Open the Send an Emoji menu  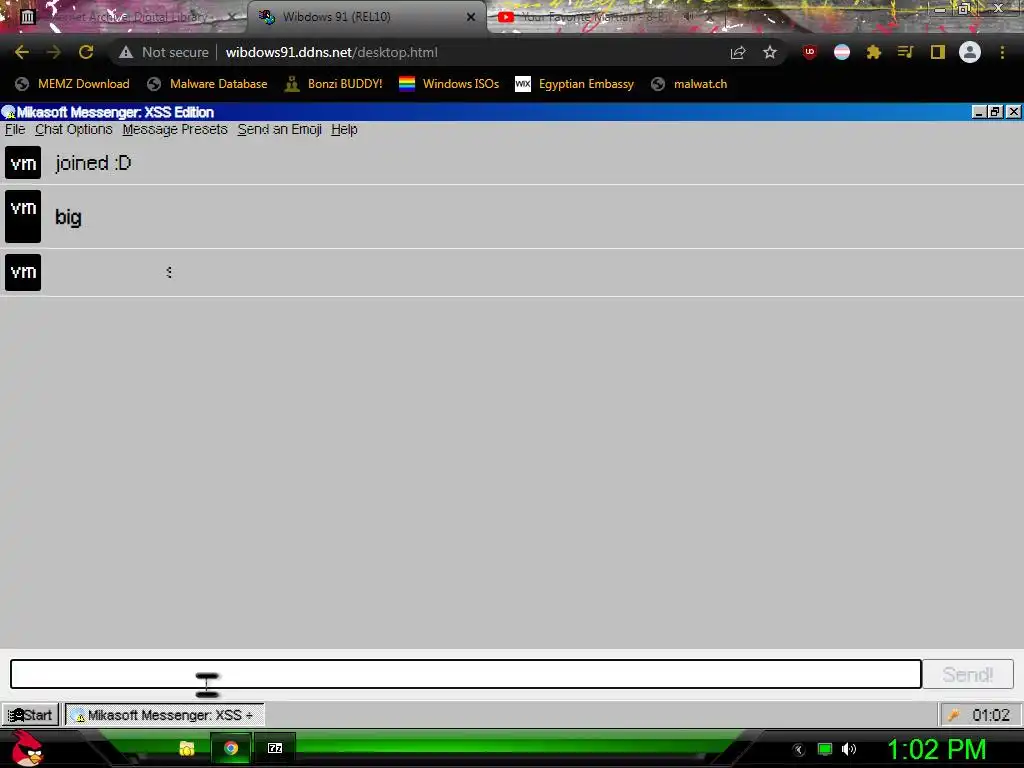click(x=280, y=129)
